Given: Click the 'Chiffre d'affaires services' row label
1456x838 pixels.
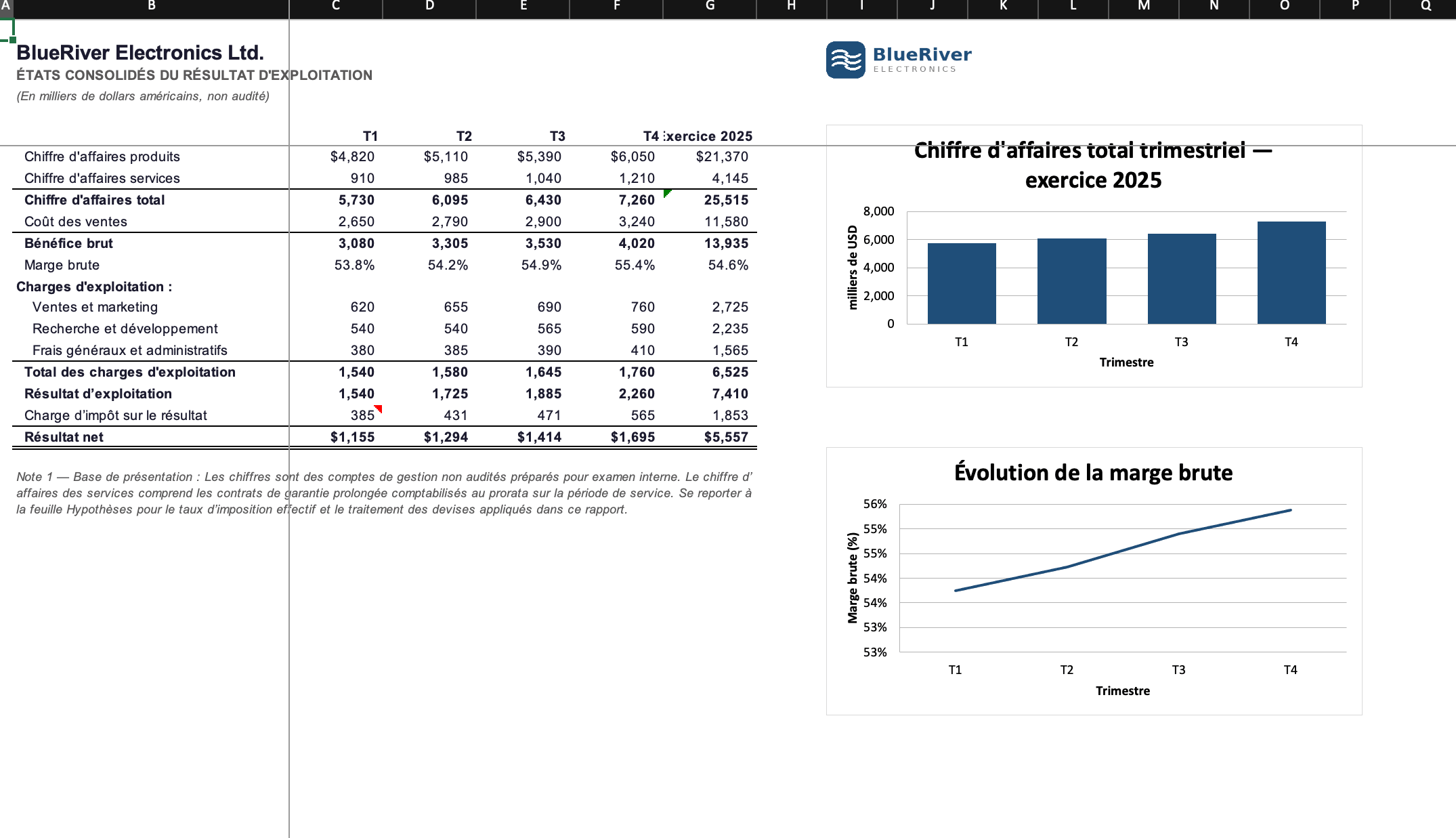Looking at the screenshot, I should 102,178.
